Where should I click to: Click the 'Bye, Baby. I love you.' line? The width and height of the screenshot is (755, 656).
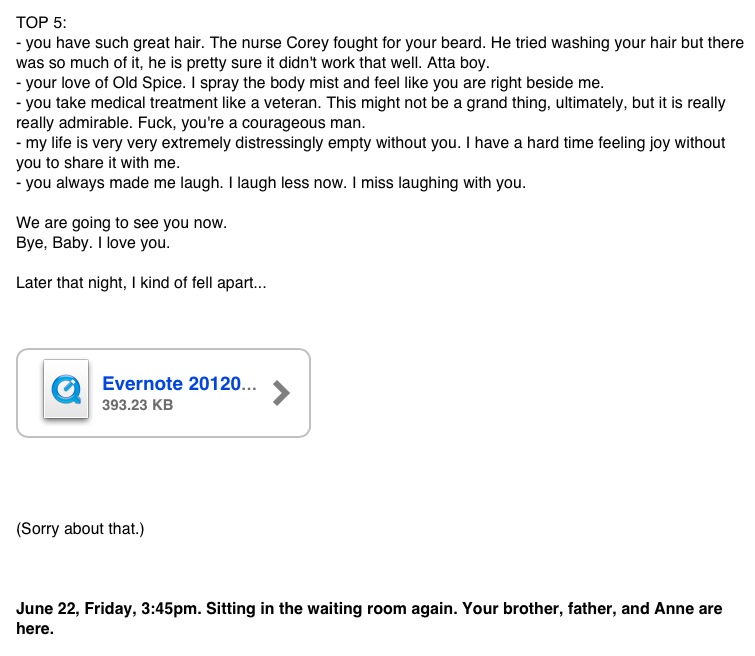[87, 243]
